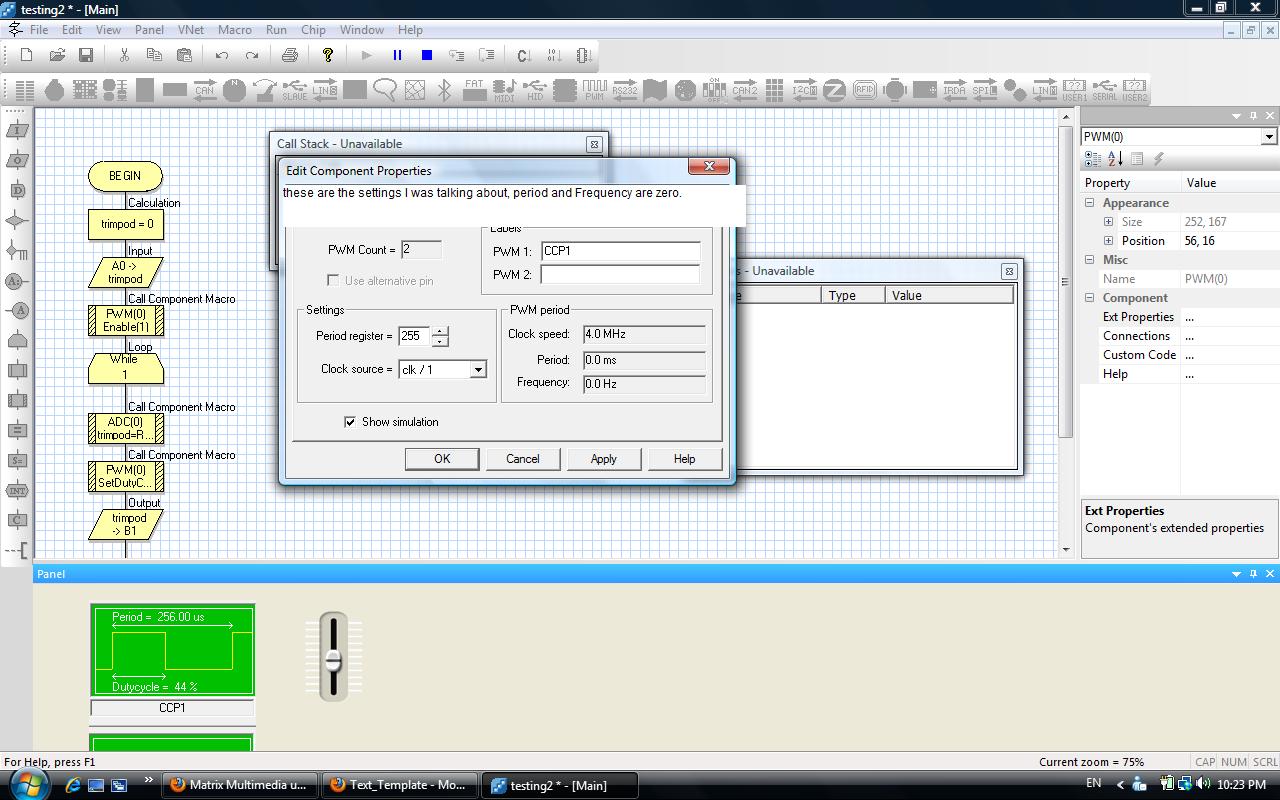Click the Cut scissors icon
1280x800 pixels.
(x=124, y=56)
